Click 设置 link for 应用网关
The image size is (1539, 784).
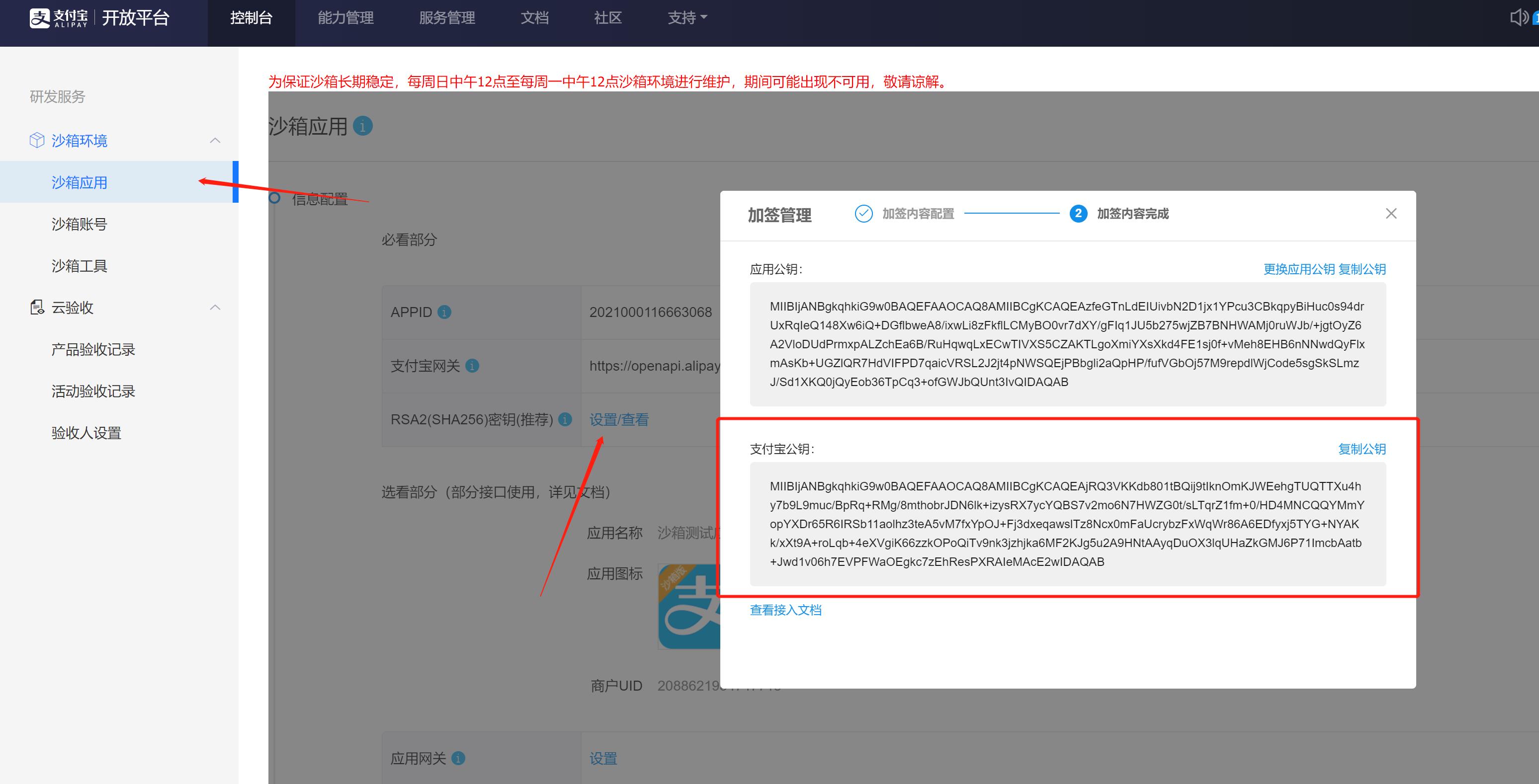(x=603, y=758)
